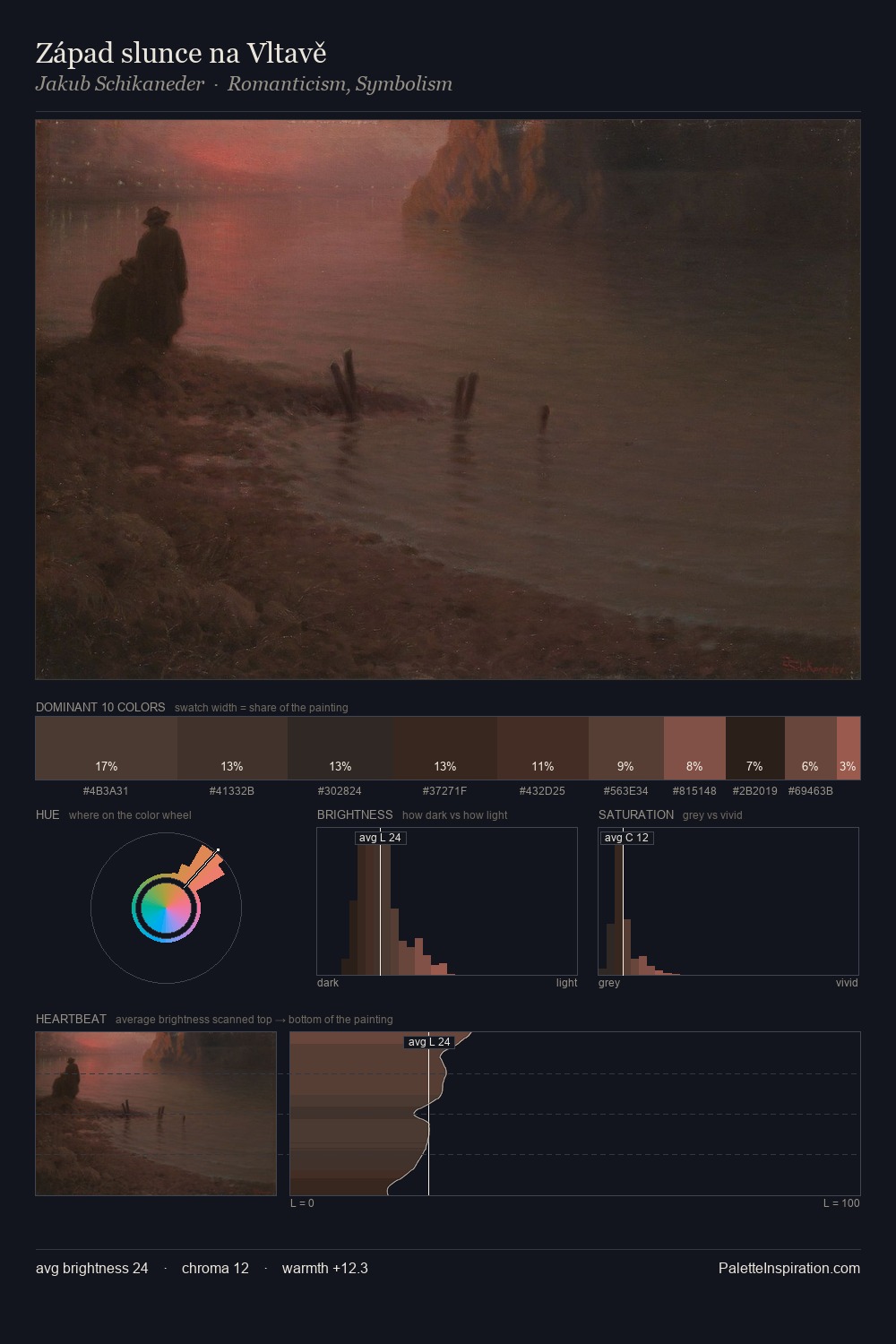Click the 'L = 100' axis label

coord(841,1203)
